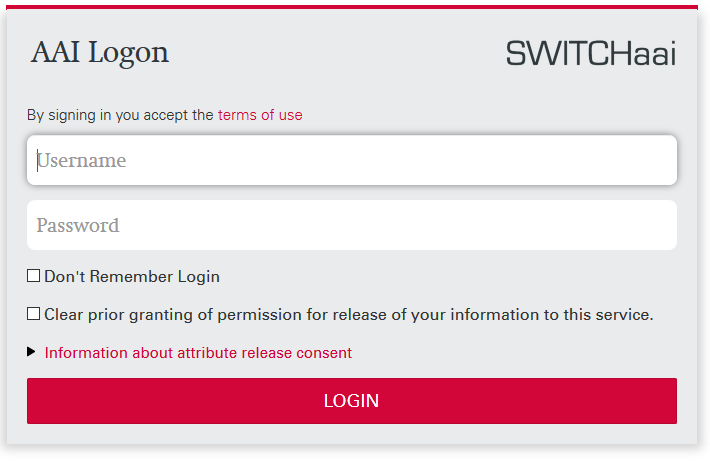This screenshot has width=710, height=461.
Task: Focus the Password input box
Action: [x=351, y=225]
